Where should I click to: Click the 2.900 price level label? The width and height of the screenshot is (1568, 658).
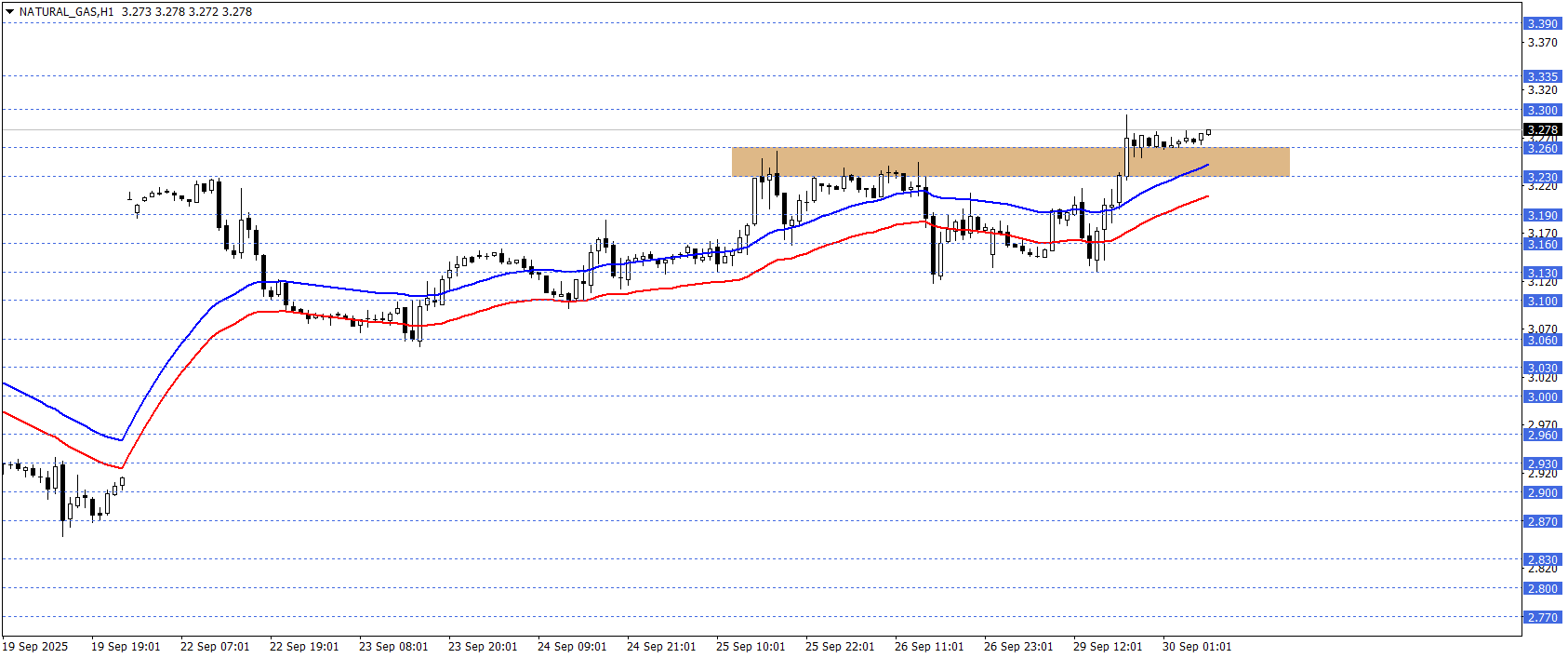coord(1542,493)
